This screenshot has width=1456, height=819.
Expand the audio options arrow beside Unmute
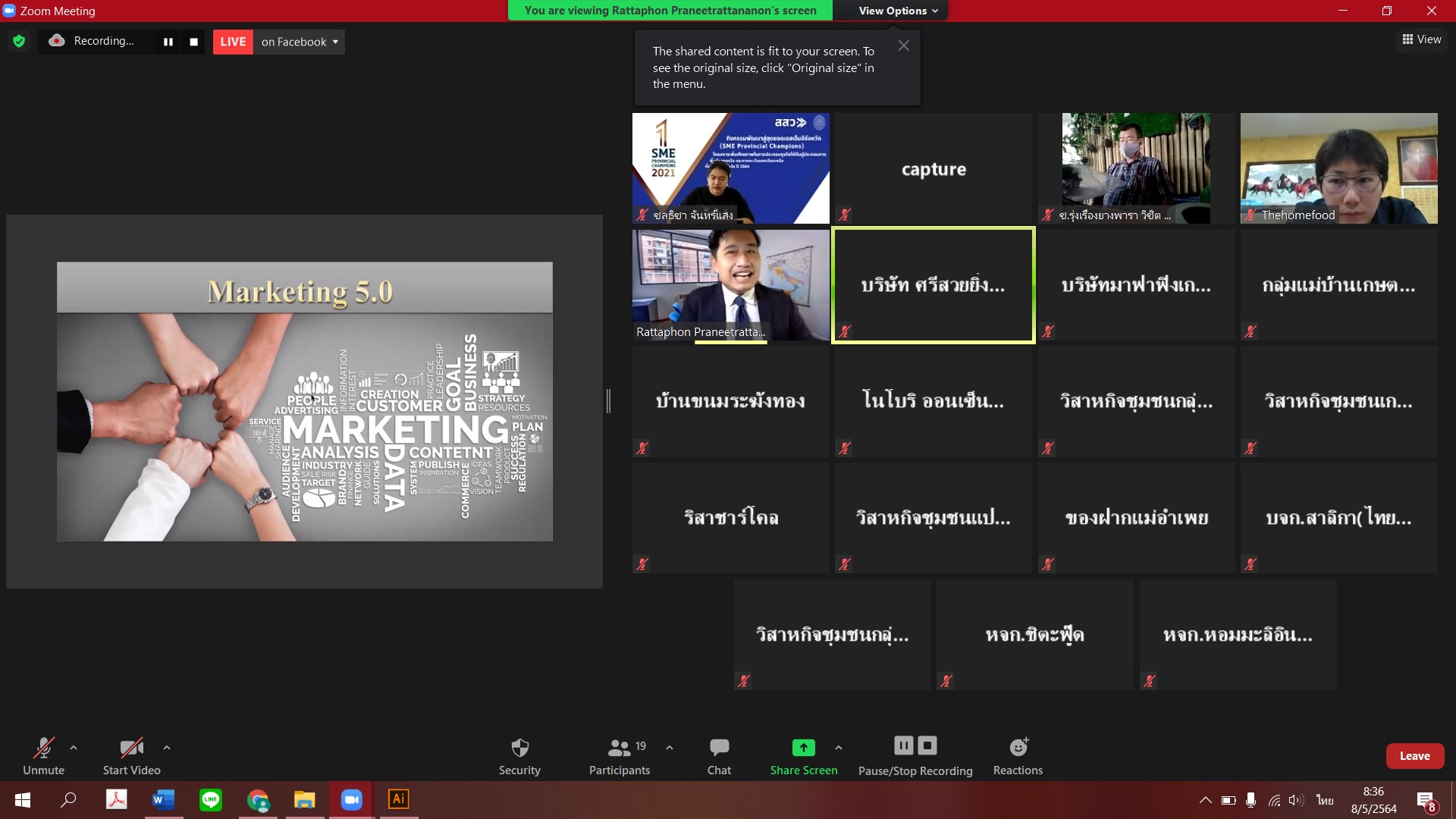pos(74,748)
